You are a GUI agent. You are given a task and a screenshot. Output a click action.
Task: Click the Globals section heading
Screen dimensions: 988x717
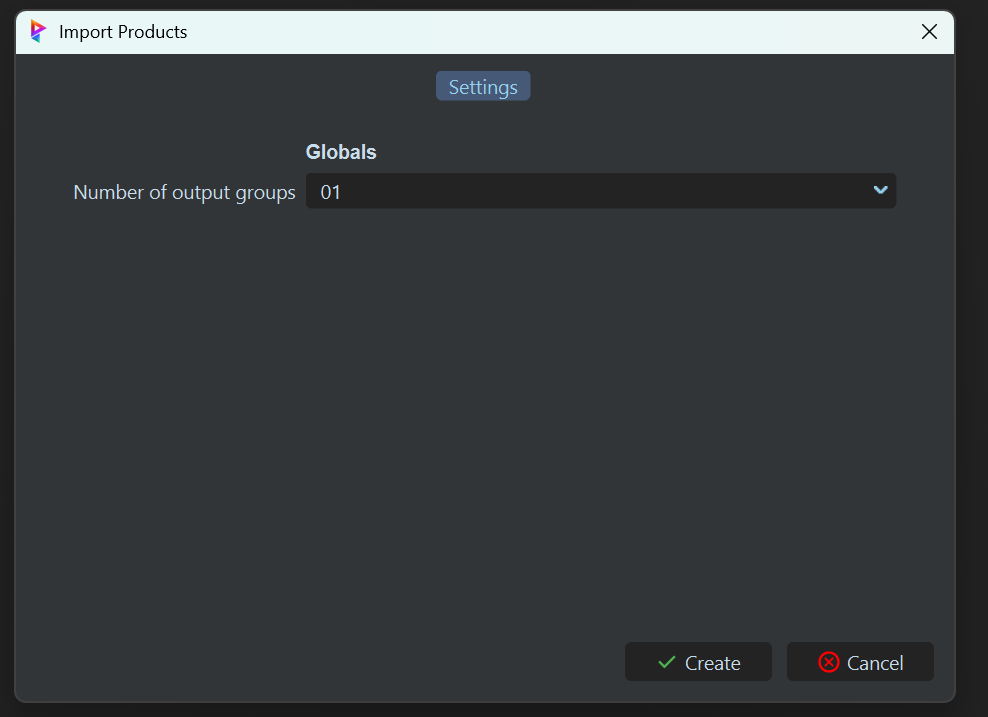[341, 152]
